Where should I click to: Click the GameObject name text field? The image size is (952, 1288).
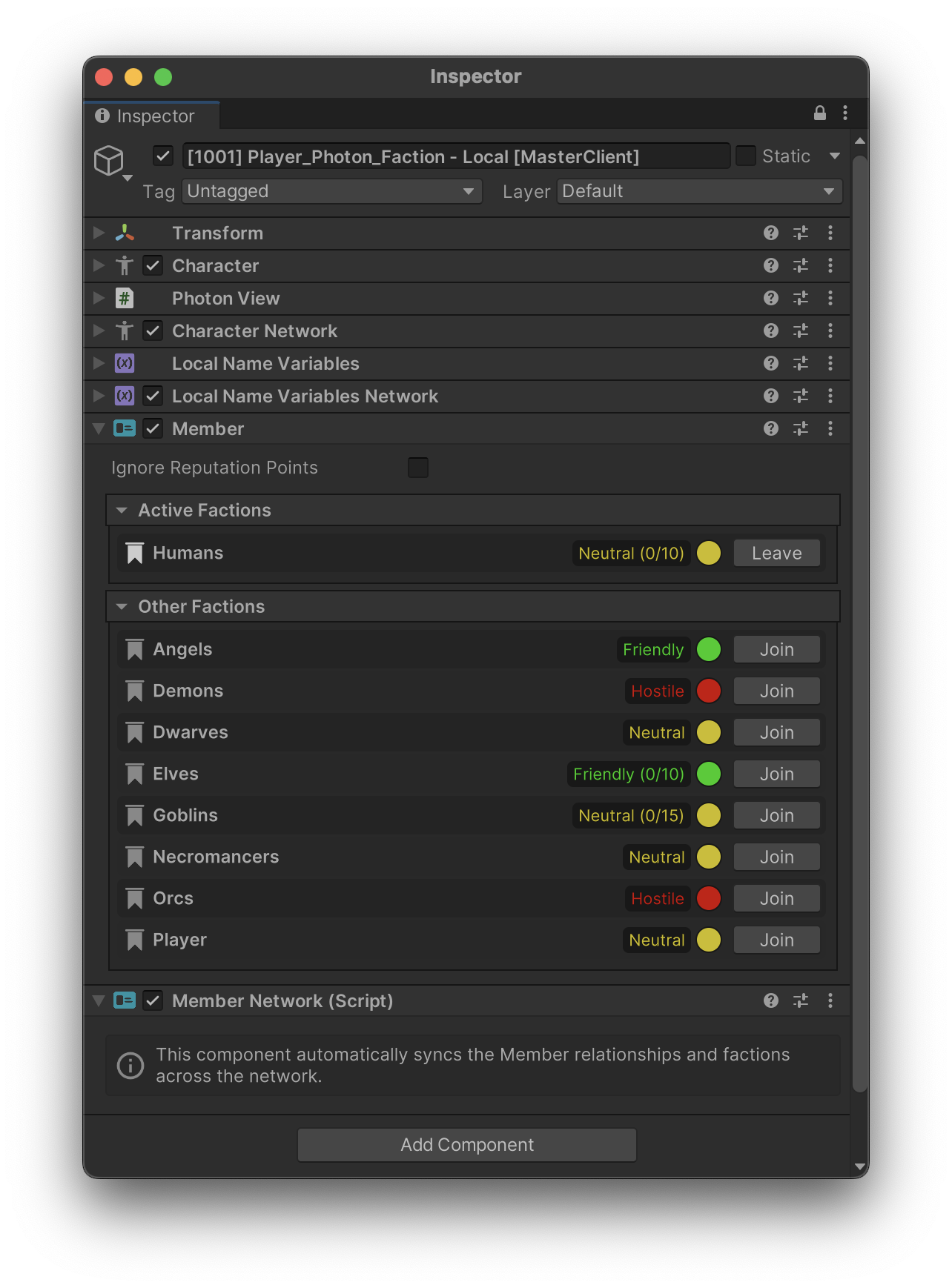[455, 156]
